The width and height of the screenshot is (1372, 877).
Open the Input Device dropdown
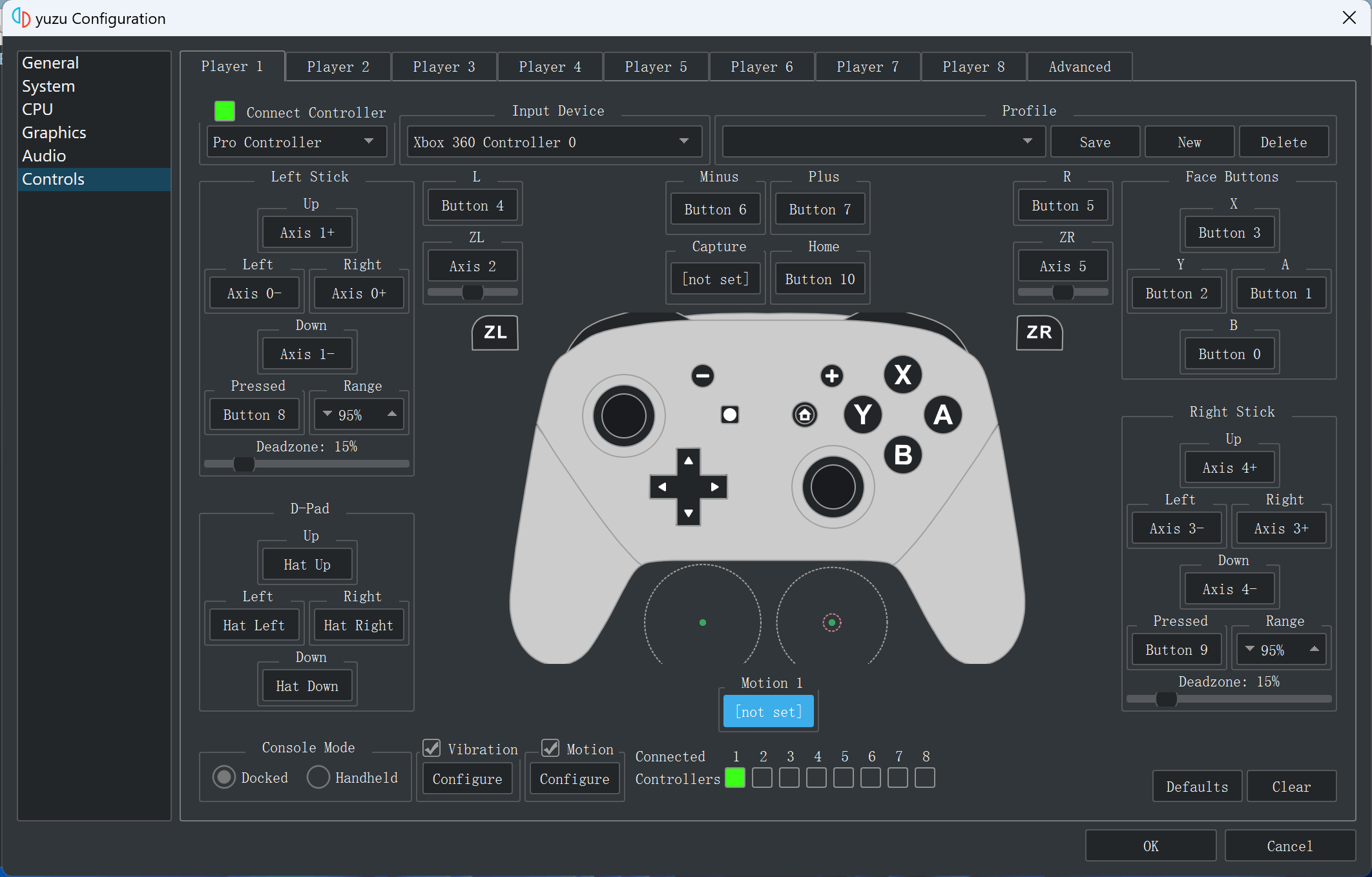(553, 141)
